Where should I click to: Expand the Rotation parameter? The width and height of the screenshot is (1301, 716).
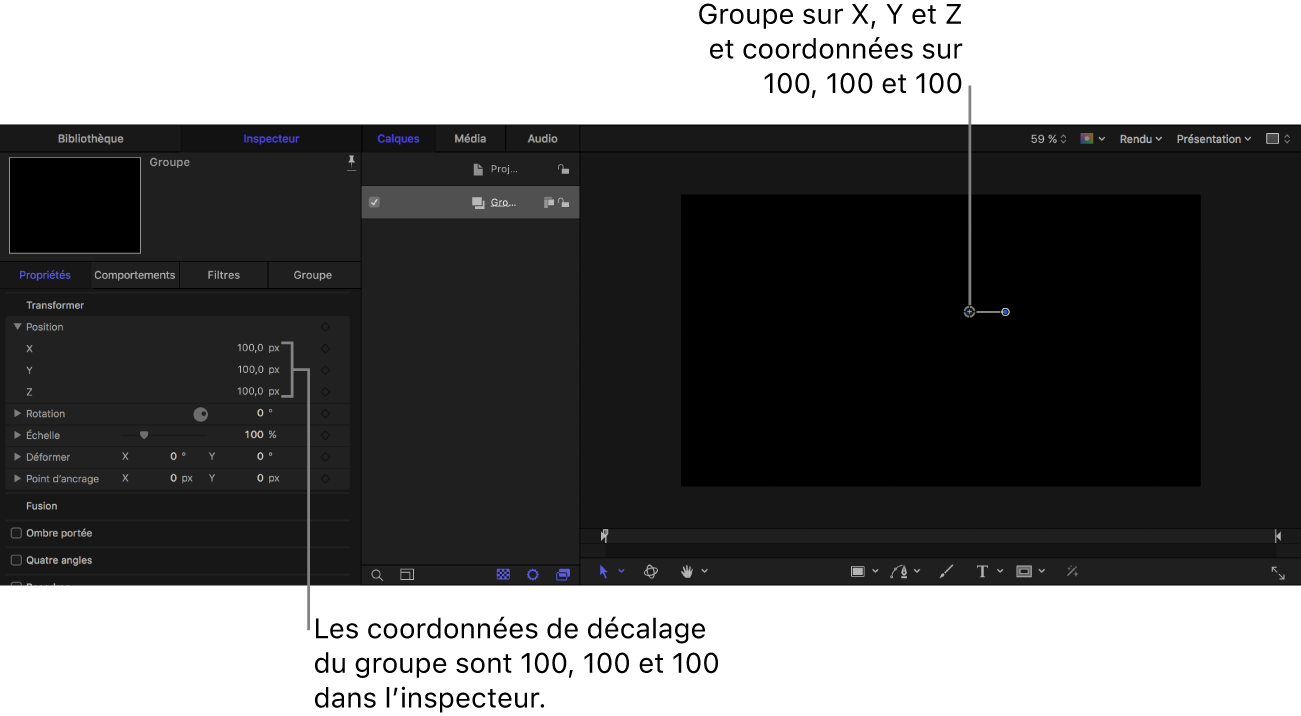[17, 413]
